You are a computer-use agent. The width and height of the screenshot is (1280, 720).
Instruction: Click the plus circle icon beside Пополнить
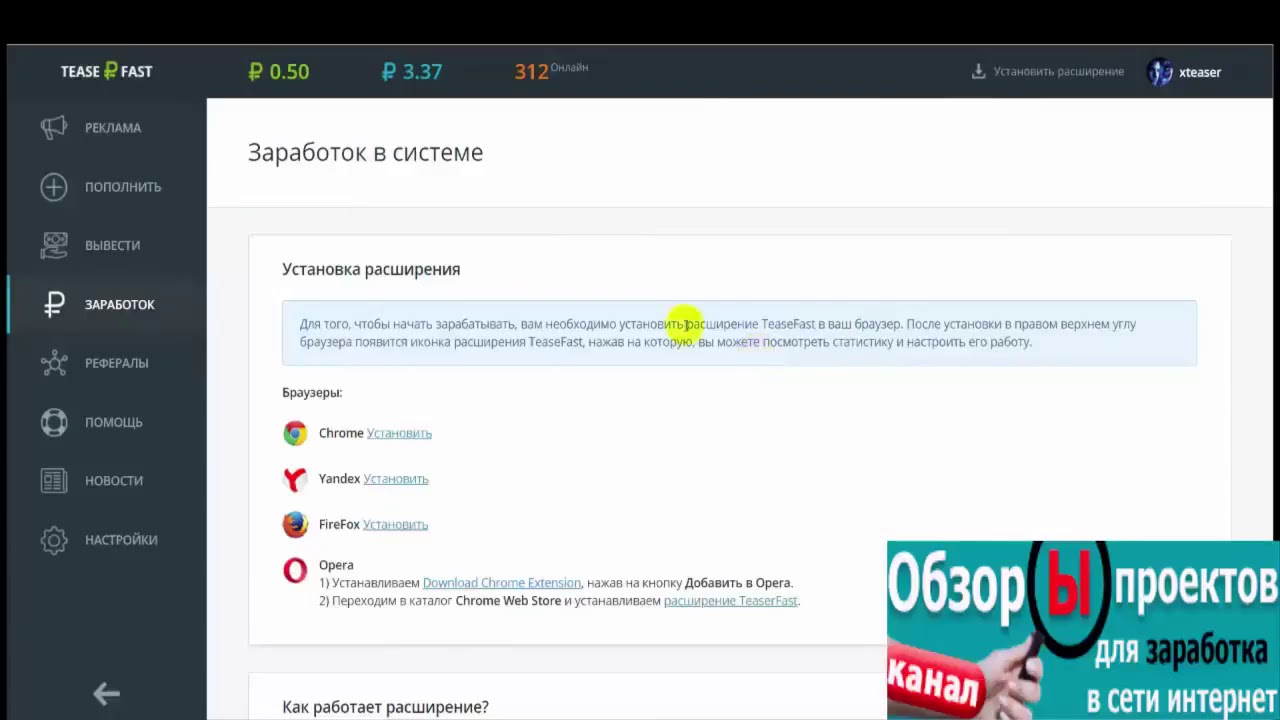pos(54,186)
